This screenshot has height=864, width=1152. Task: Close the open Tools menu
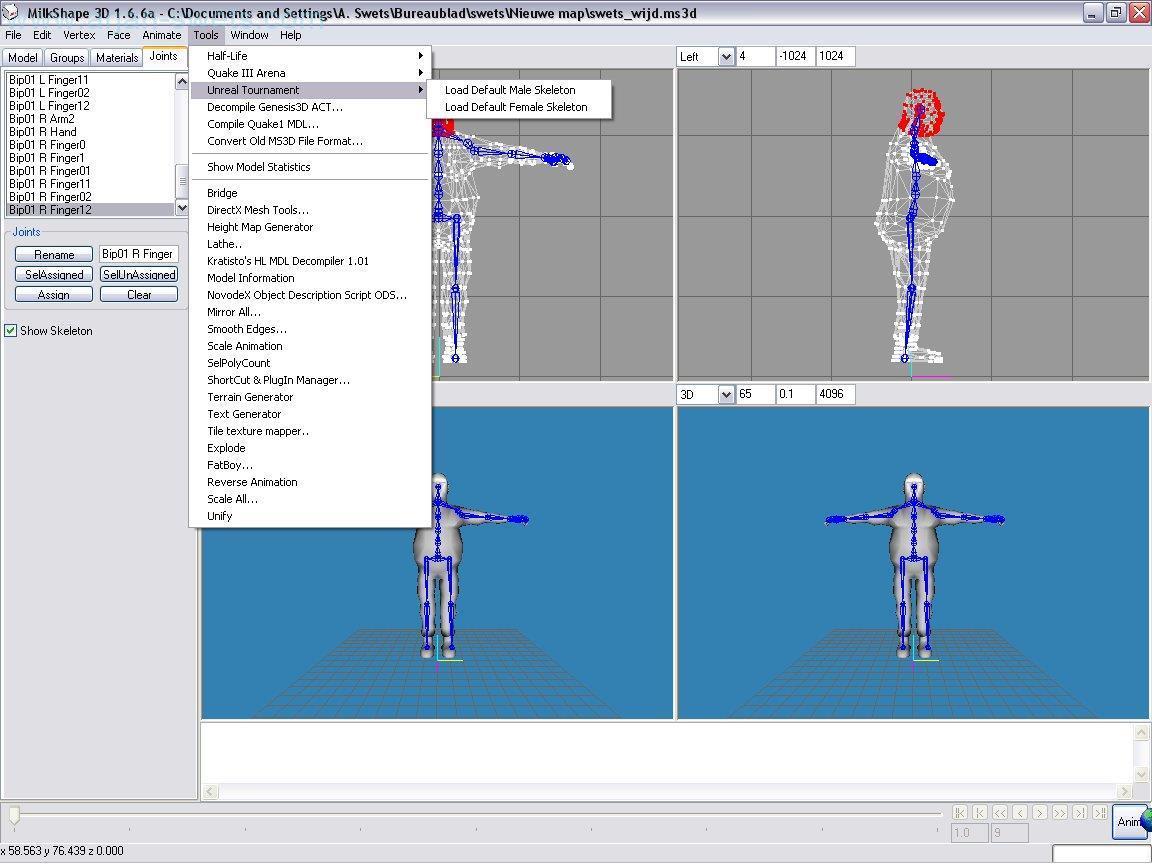click(206, 35)
